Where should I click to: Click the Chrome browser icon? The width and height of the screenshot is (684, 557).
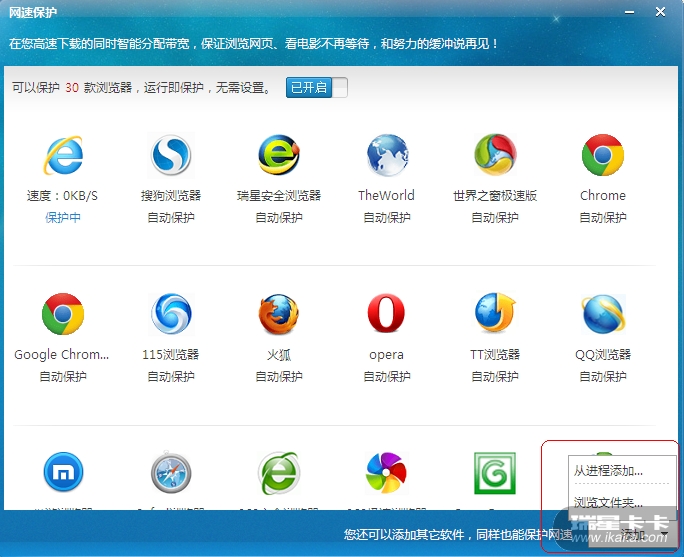pos(603,155)
